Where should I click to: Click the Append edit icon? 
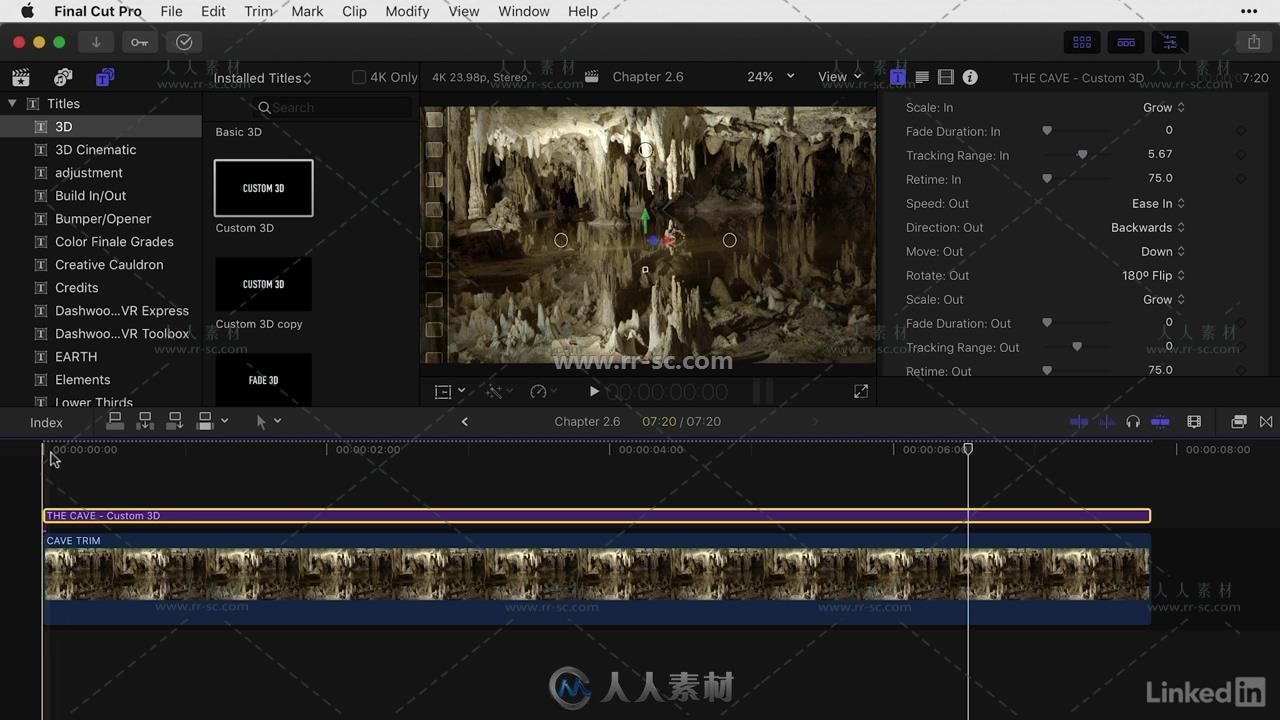[175, 421]
